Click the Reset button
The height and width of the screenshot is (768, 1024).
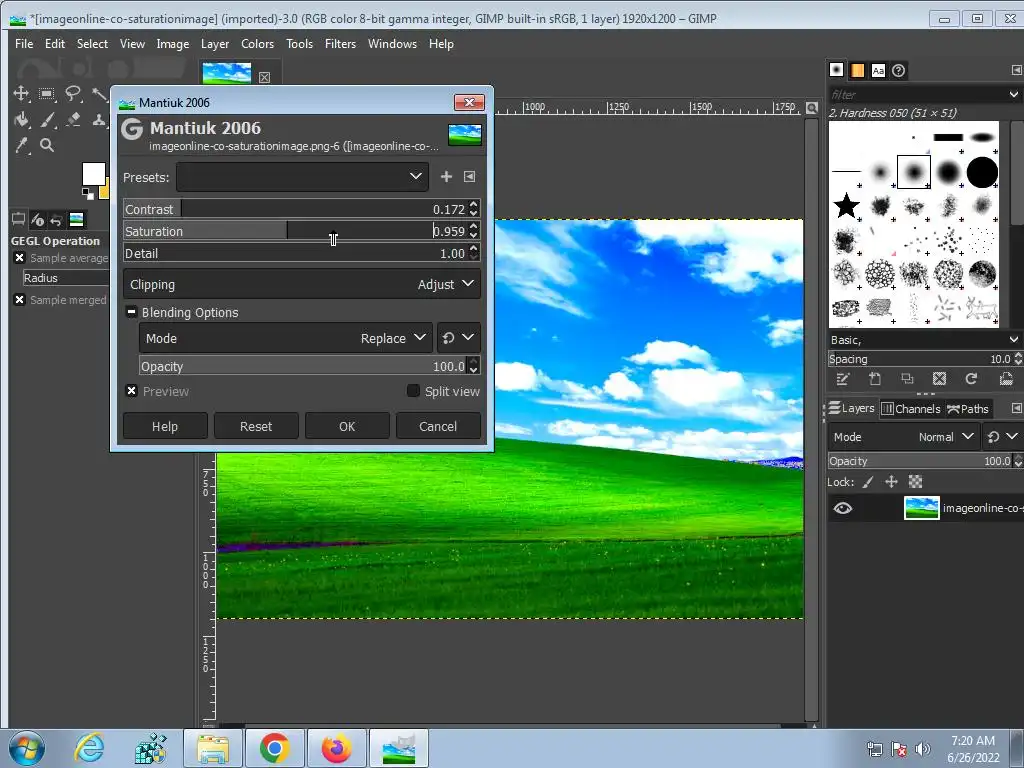pos(256,426)
